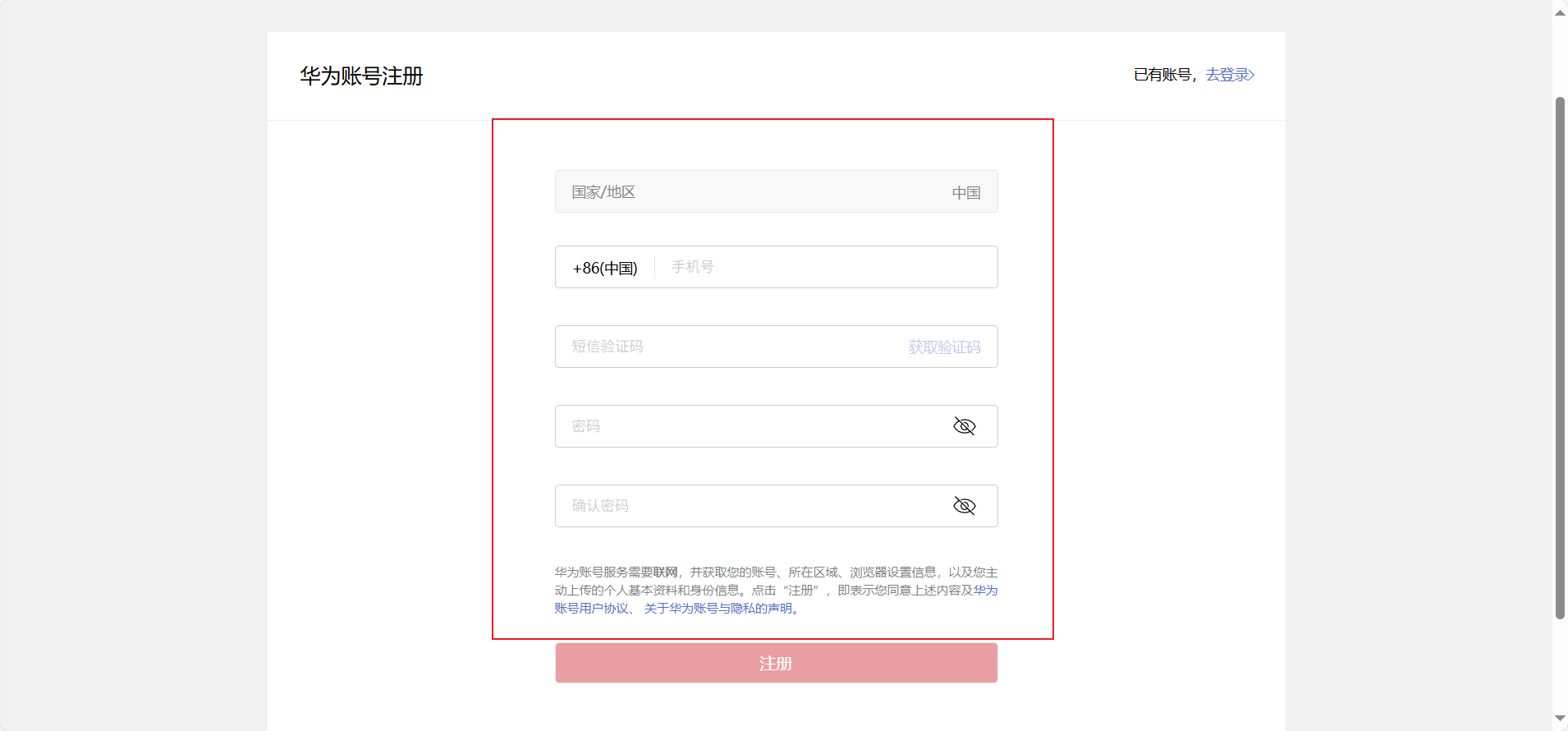
Task: Open the 国家/地区 country selector
Action: [x=777, y=191]
